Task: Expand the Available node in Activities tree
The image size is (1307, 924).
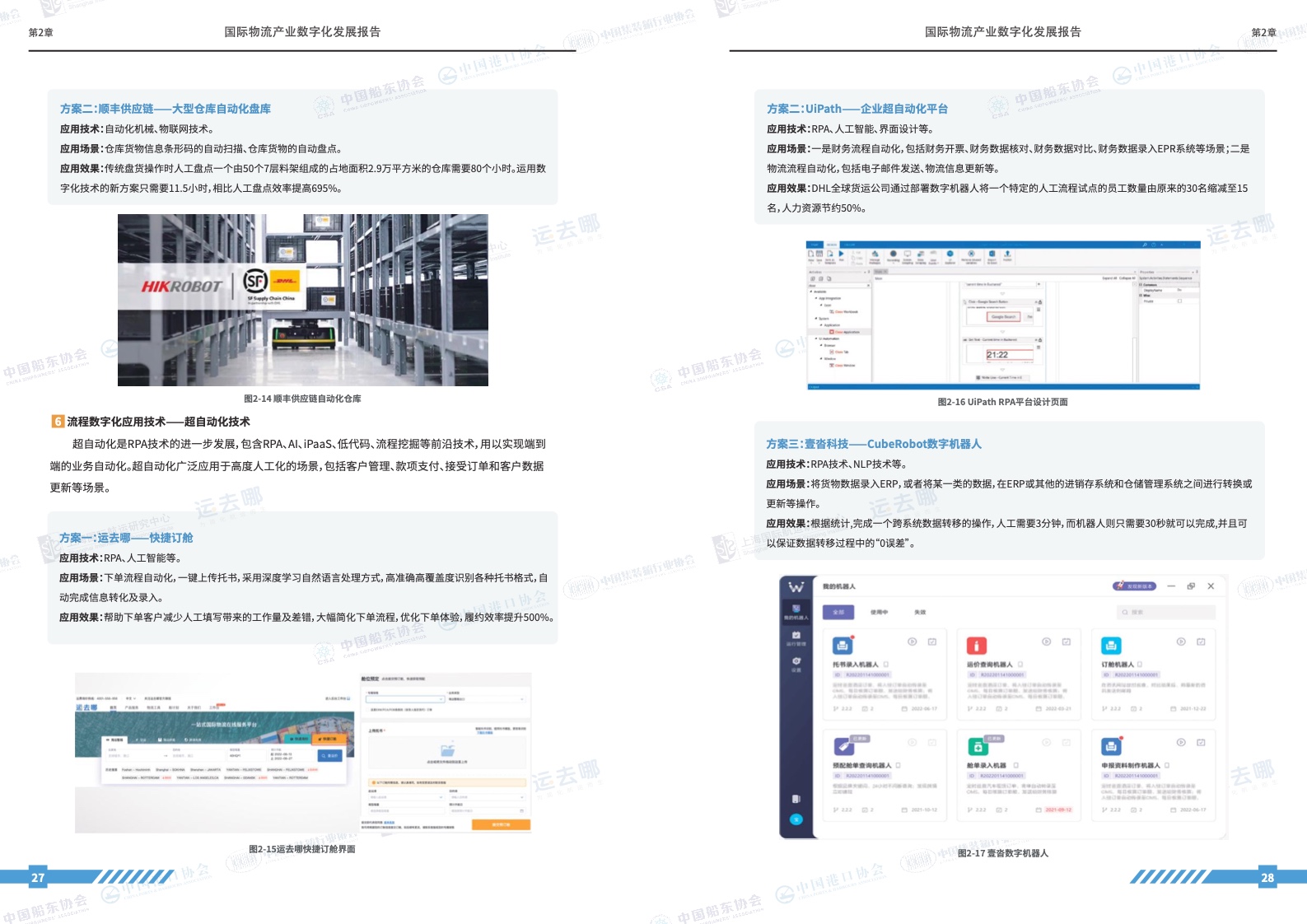Action: click(813, 292)
